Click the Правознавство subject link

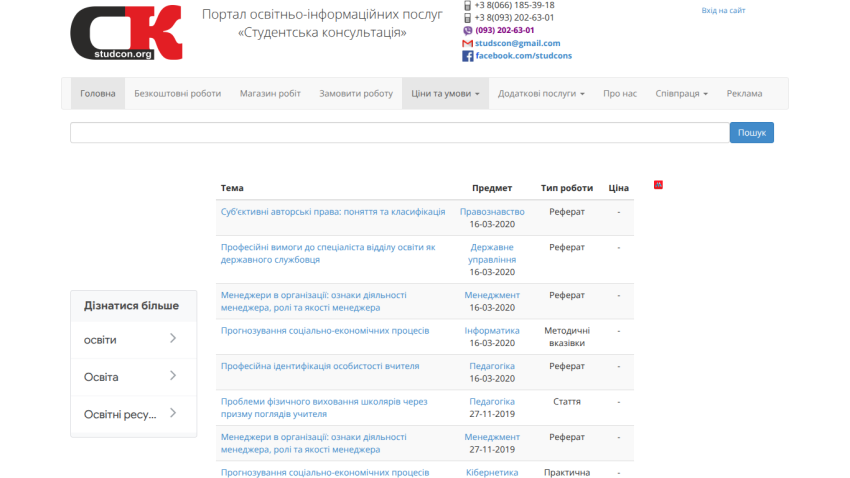pyautogui.click(x=492, y=212)
